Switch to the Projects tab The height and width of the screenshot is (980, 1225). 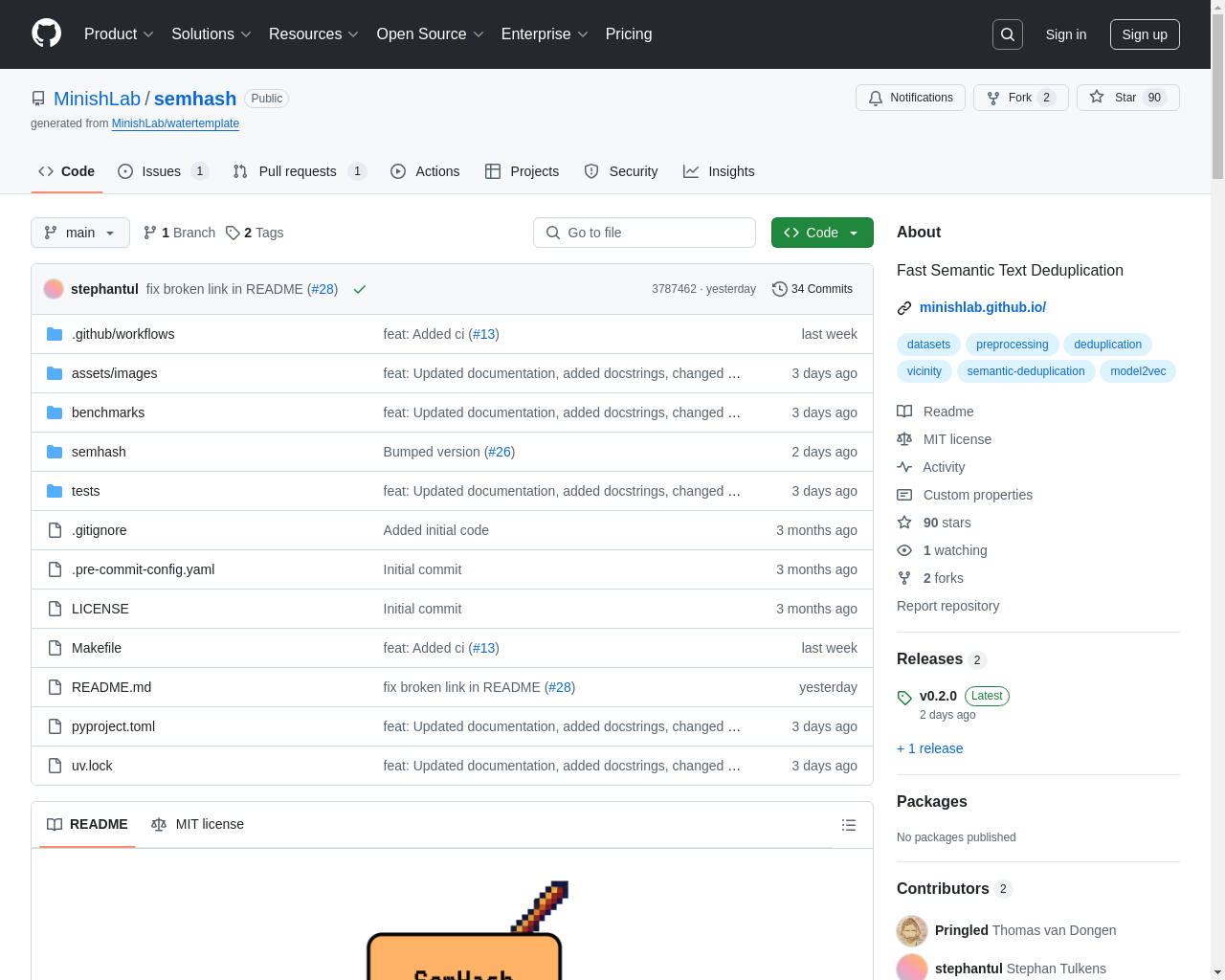coord(523,171)
